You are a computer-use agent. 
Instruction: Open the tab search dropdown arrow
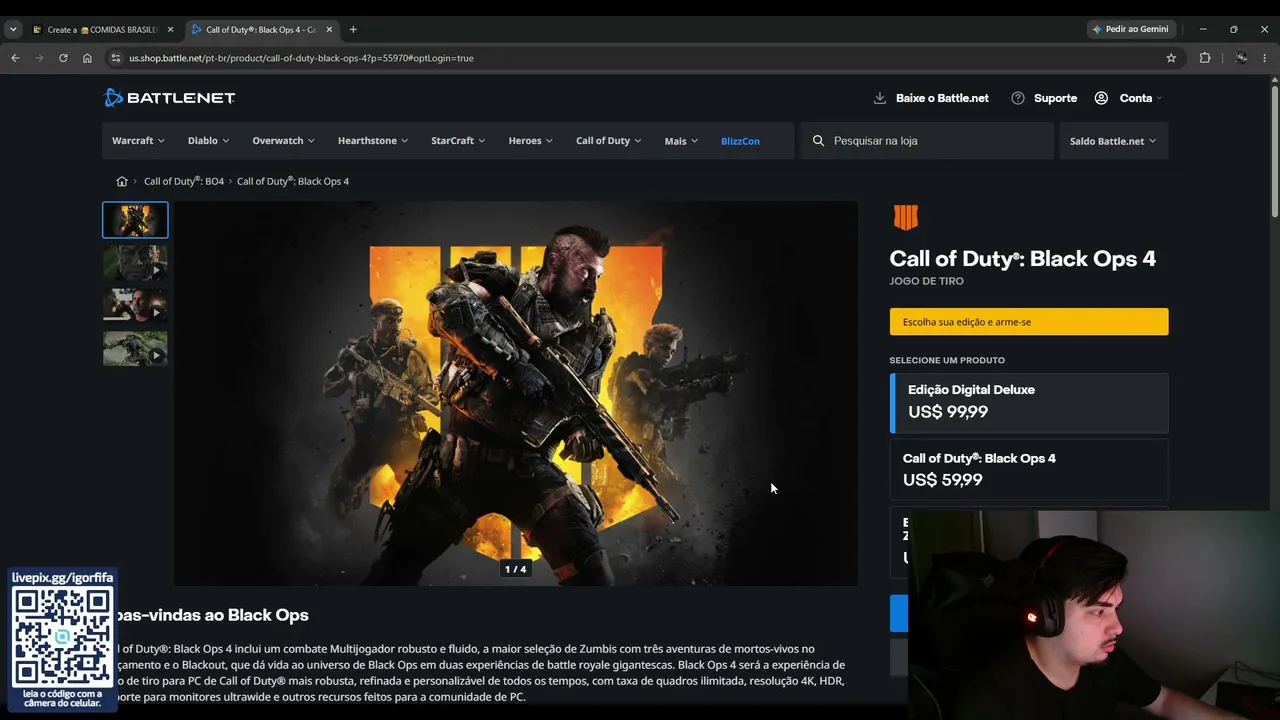click(x=13, y=30)
